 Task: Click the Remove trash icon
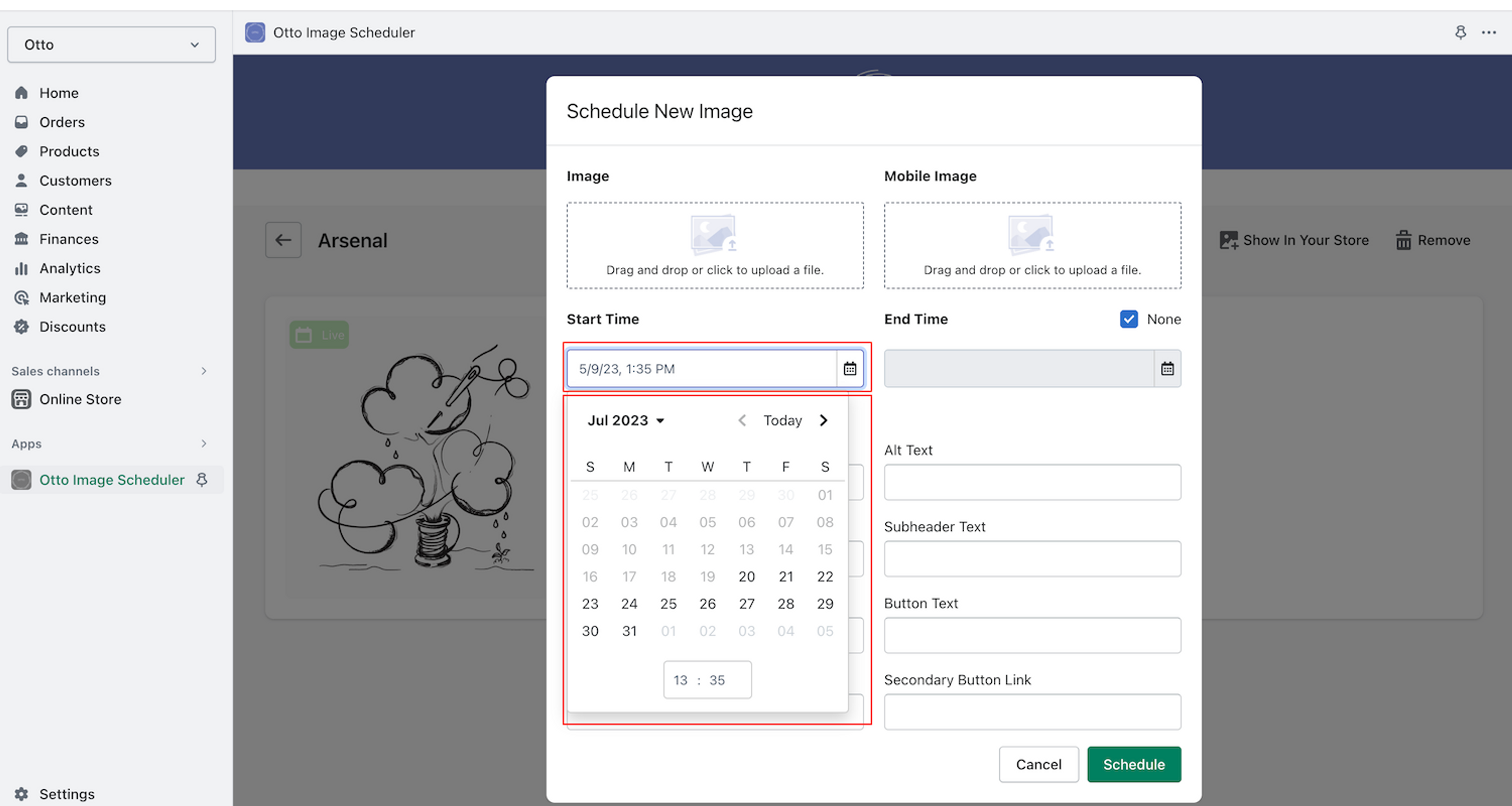pos(1403,240)
